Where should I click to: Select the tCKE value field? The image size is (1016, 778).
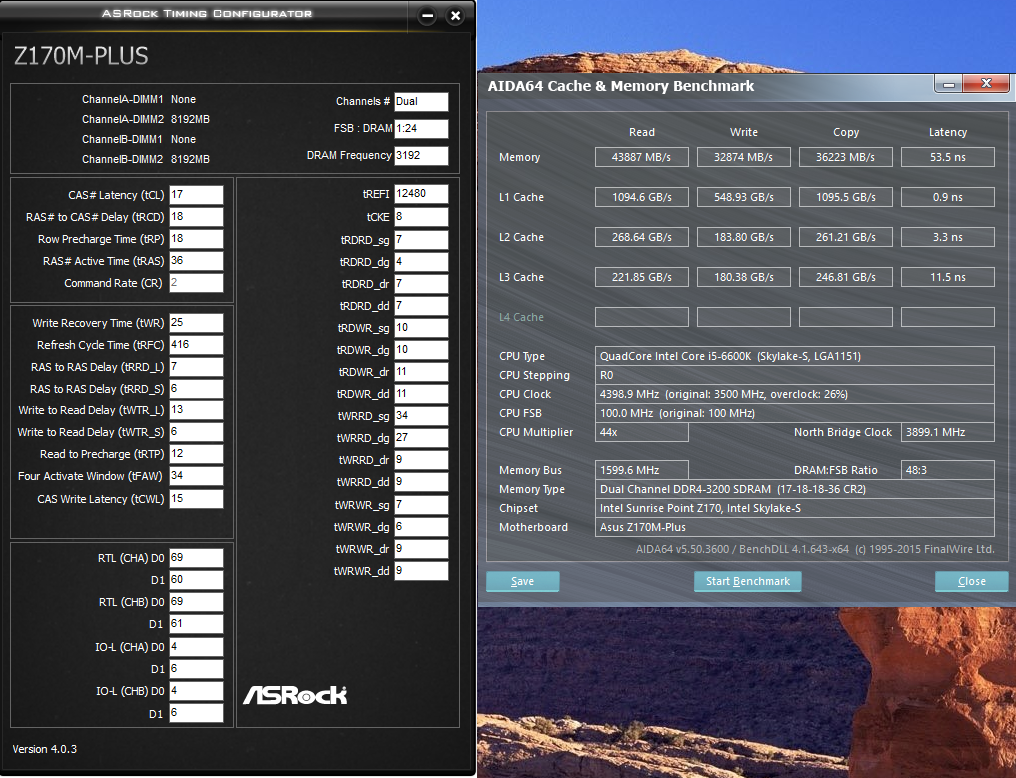(421, 217)
